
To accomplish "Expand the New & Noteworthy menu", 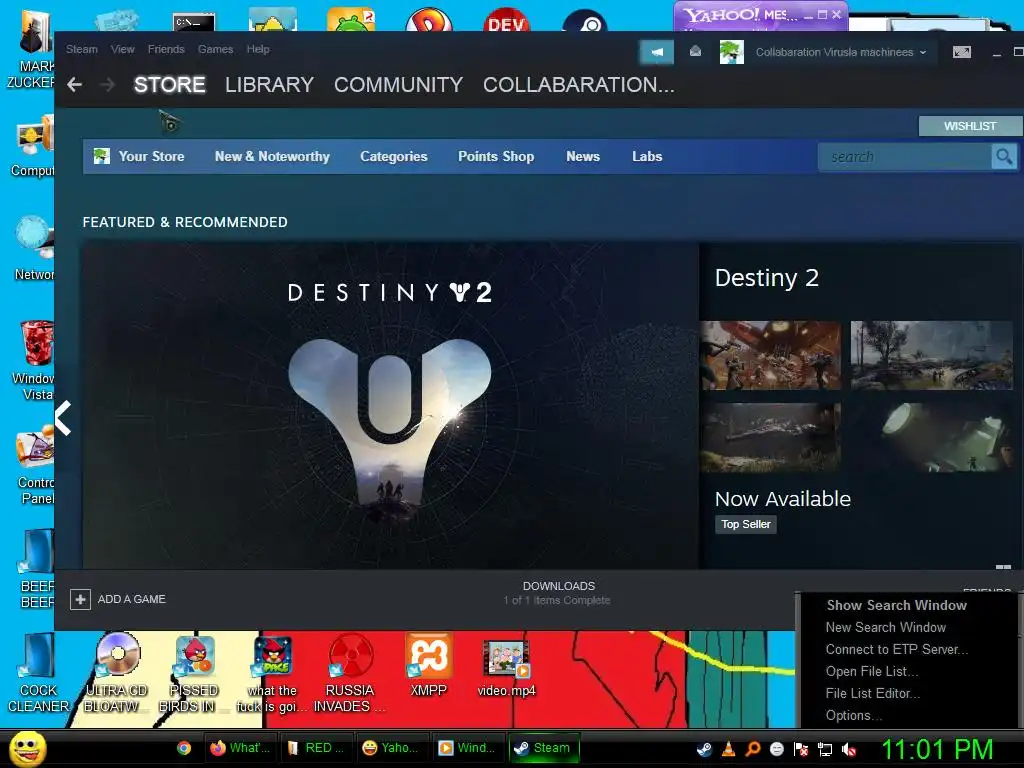I will 272,156.
